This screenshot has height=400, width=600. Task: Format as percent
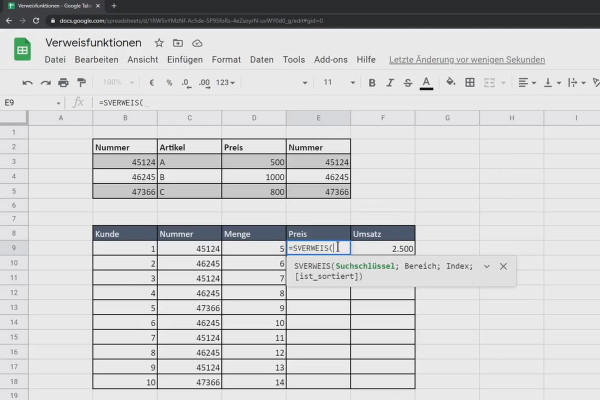coord(169,83)
